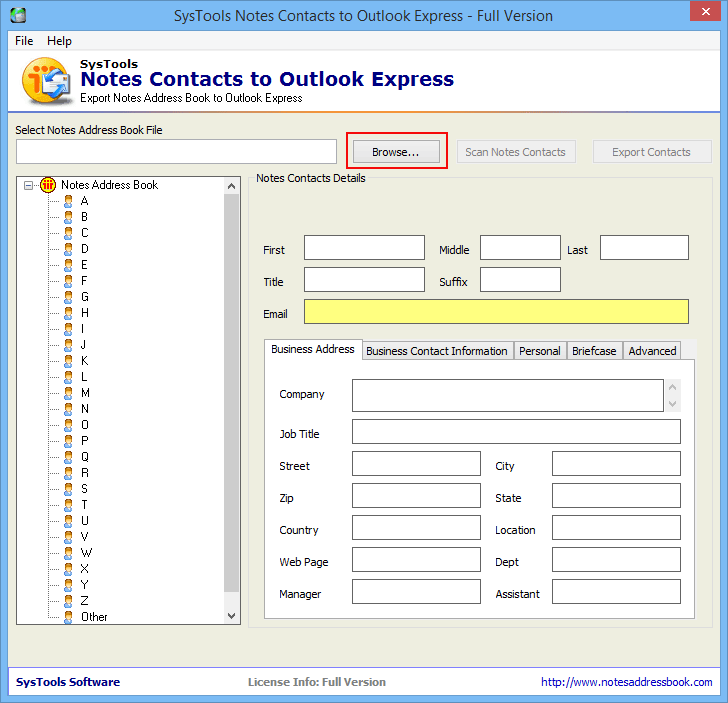Click the address book file path field

point(176,151)
